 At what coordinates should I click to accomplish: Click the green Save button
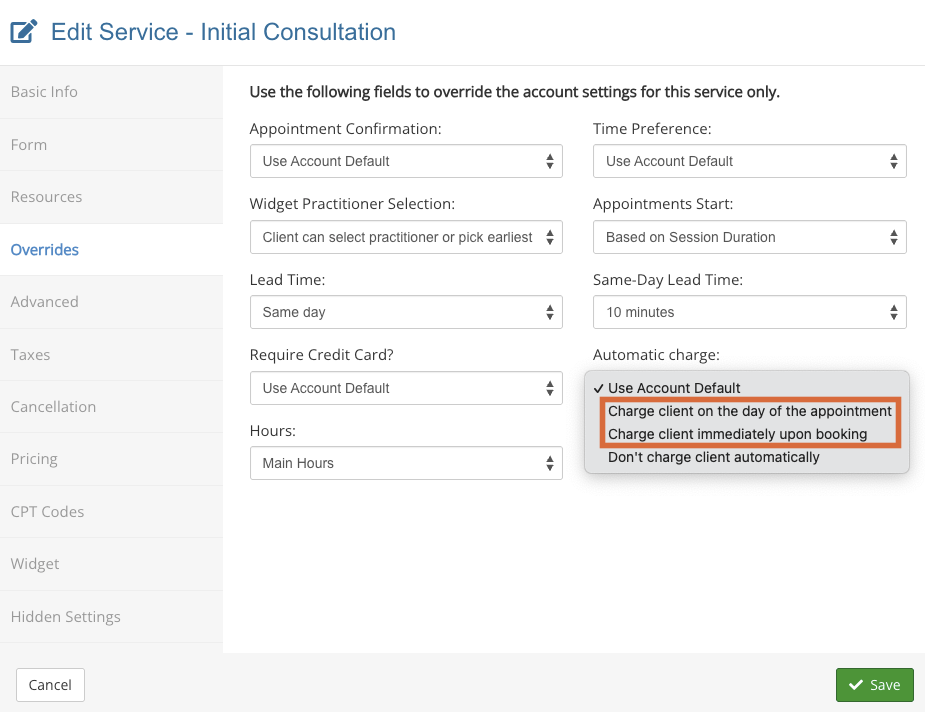(x=874, y=685)
